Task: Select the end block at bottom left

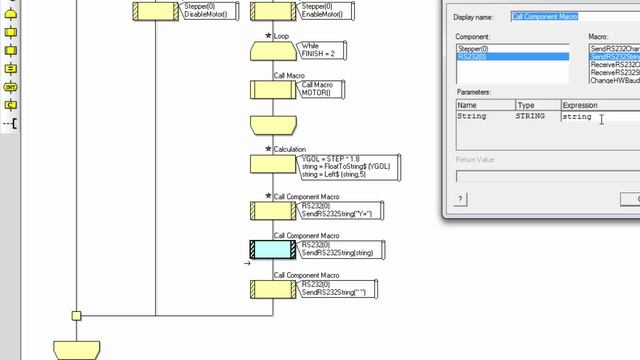Action: pos(77,350)
